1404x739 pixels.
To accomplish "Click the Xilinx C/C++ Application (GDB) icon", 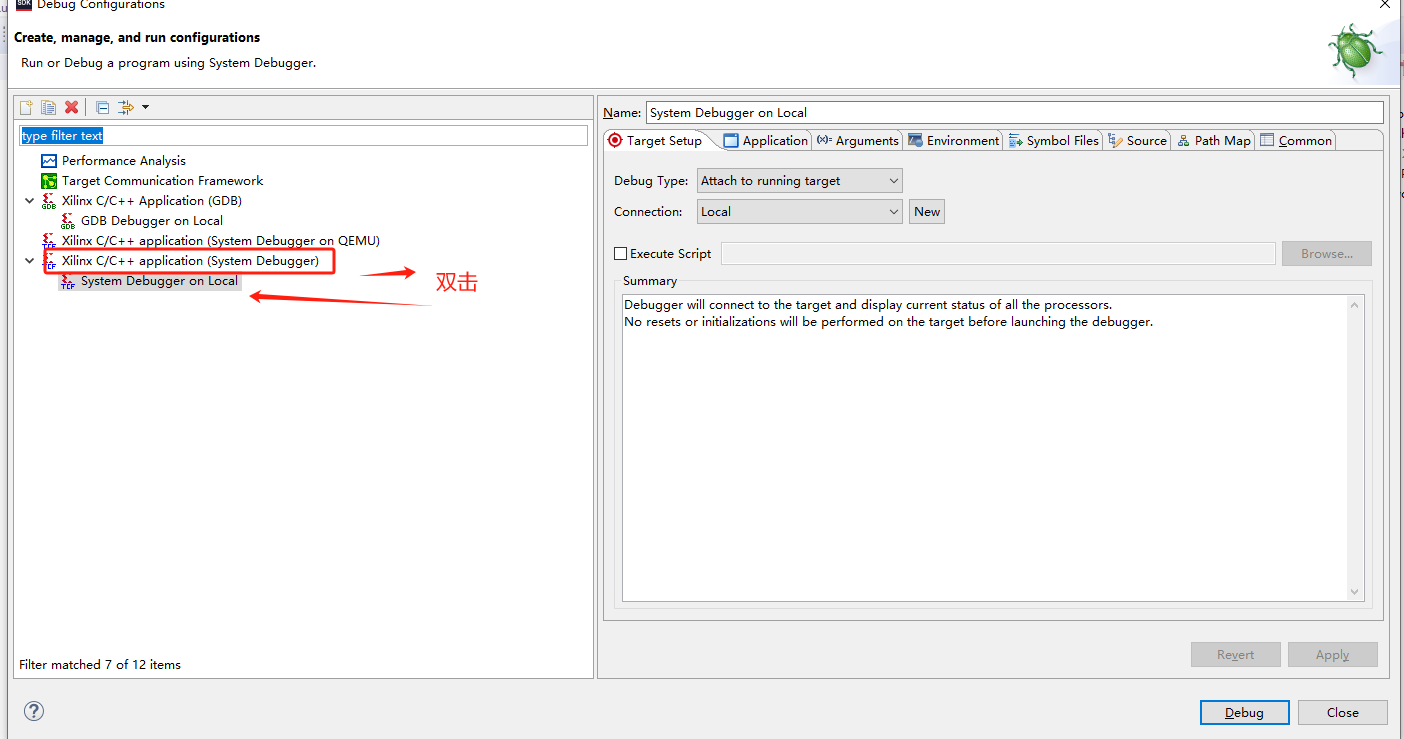I will tap(49, 201).
